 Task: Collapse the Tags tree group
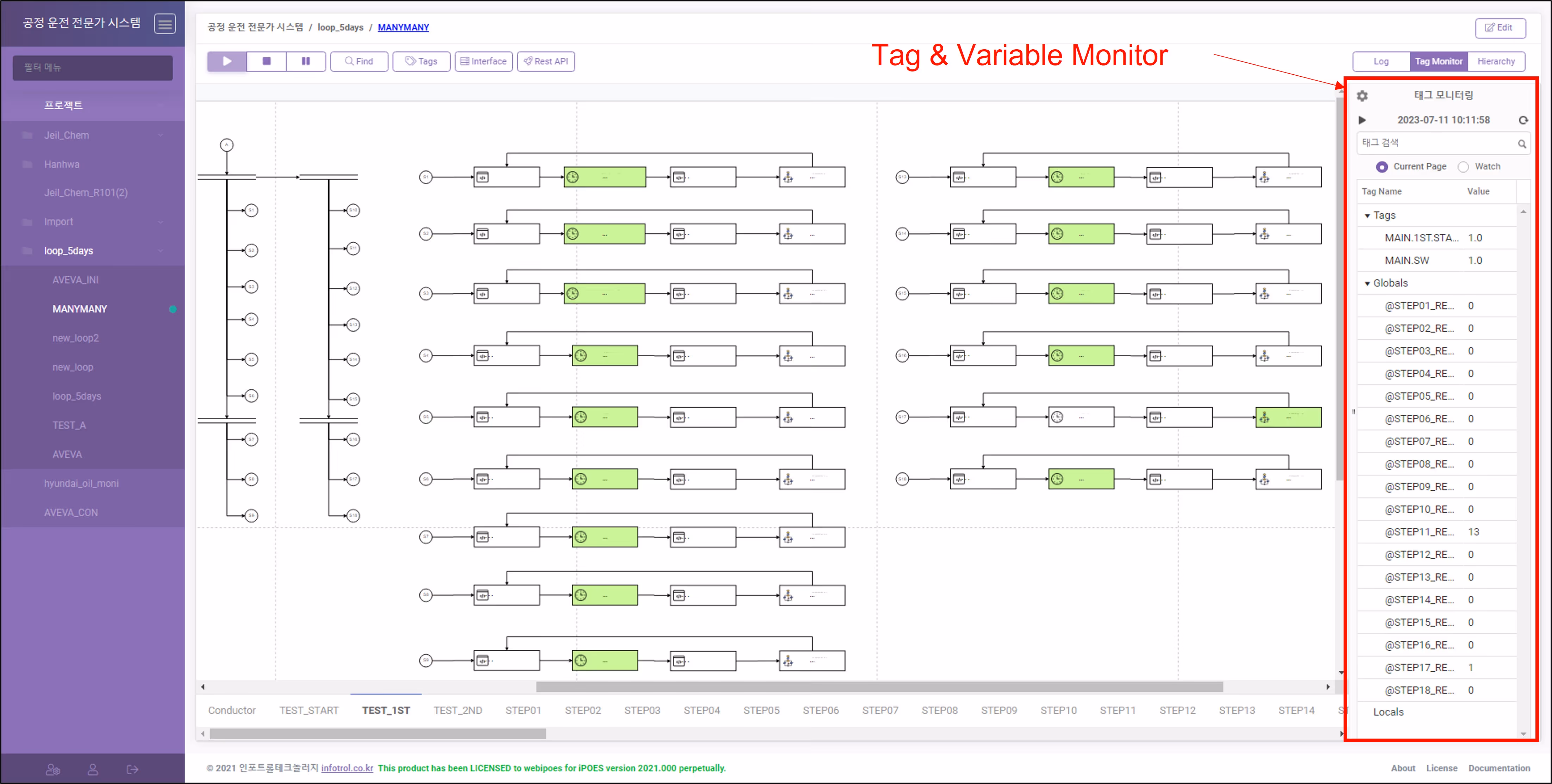(1367, 216)
